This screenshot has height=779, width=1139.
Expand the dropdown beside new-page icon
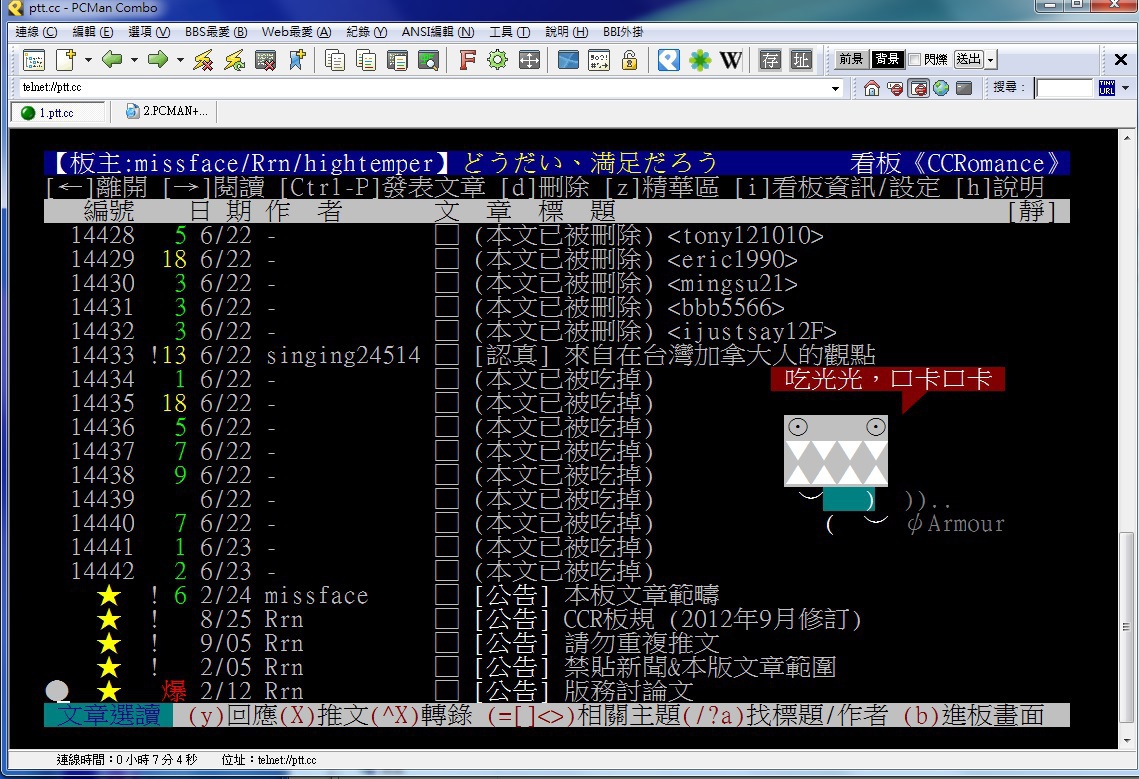[88, 60]
